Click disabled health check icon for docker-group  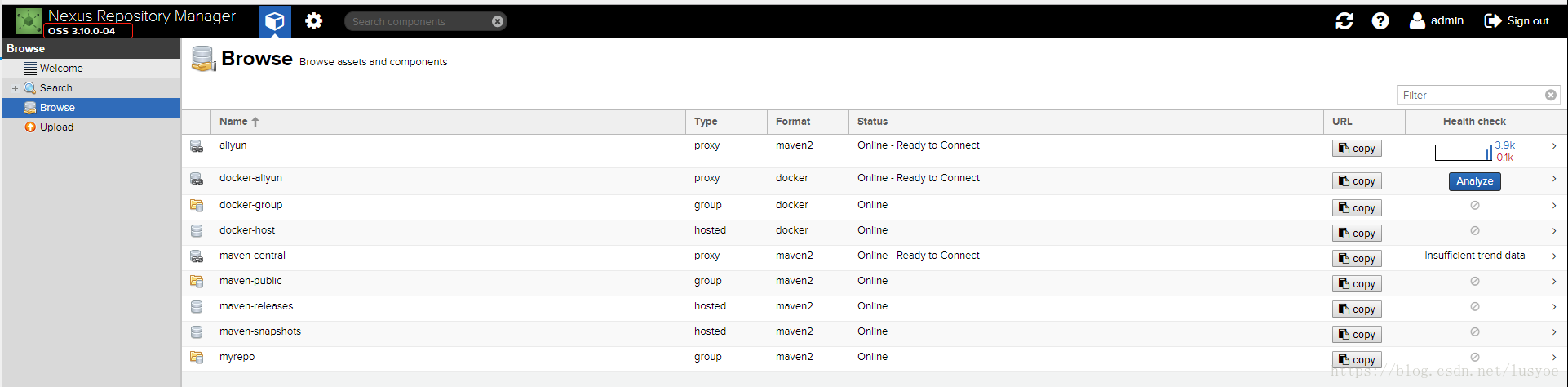(1474, 206)
